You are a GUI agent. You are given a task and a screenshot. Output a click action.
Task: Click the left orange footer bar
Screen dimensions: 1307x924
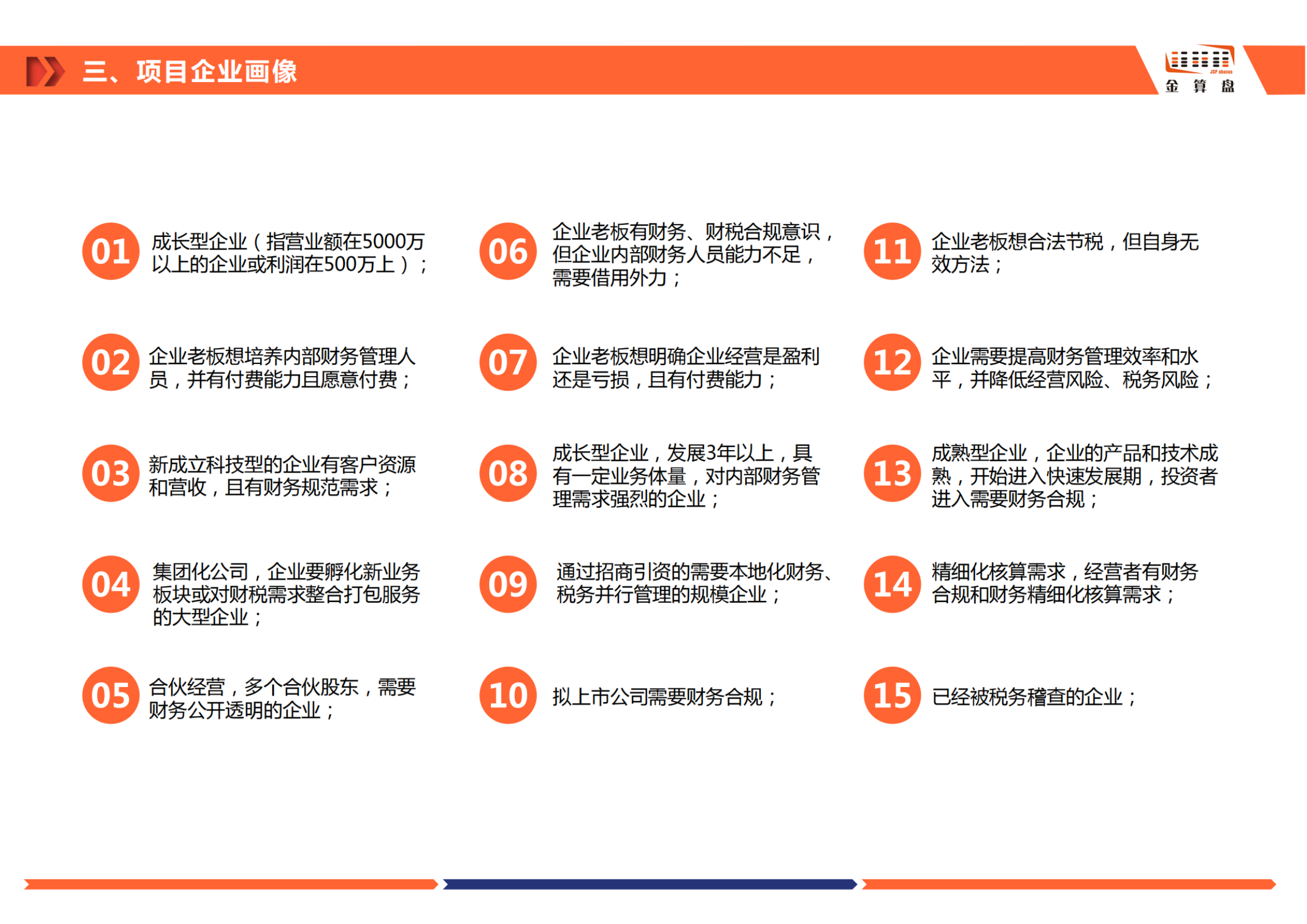(230, 884)
